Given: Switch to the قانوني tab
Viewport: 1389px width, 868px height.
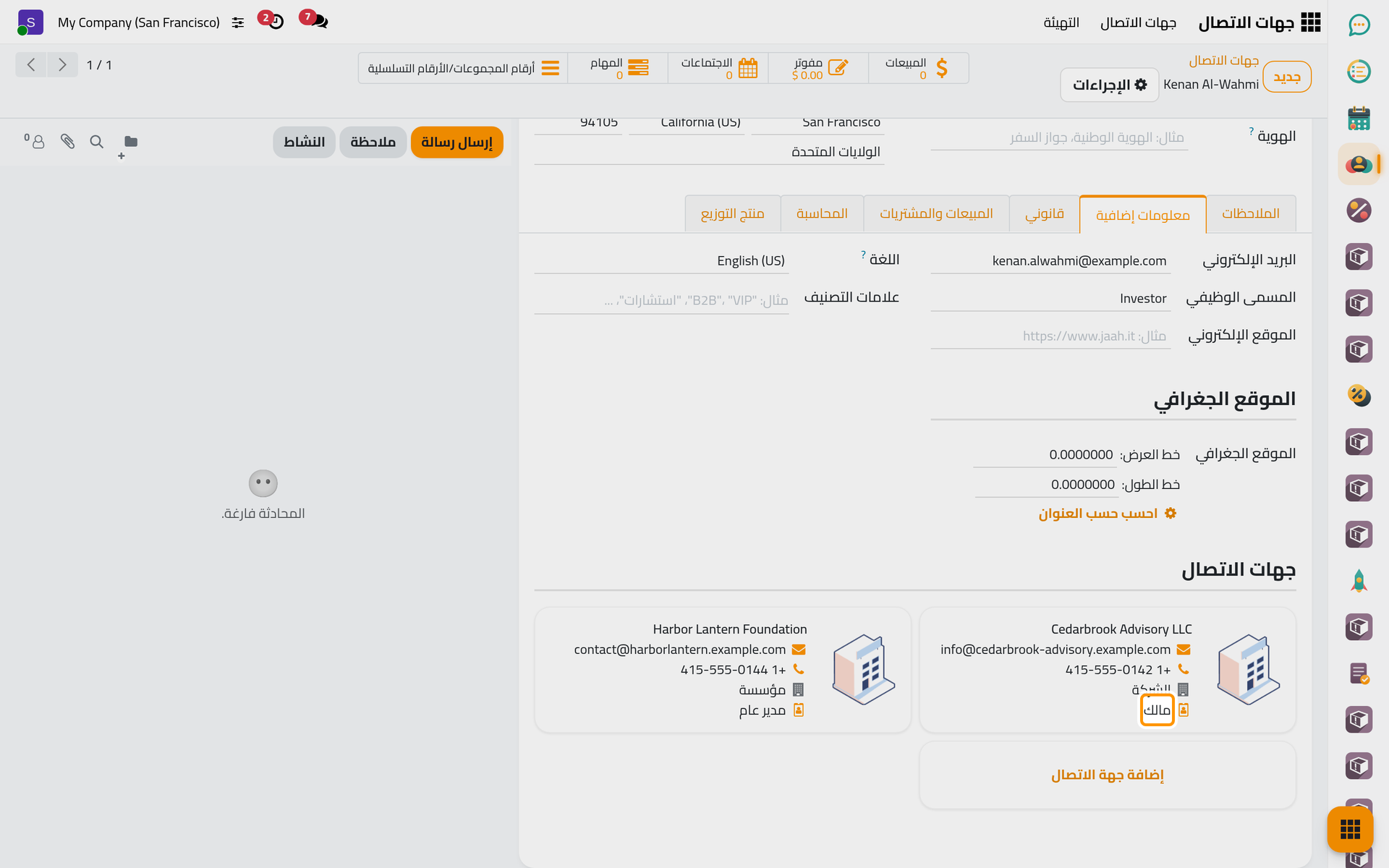Looking at the screenshot, I should pyautogui.click(x=1044, y=214).
